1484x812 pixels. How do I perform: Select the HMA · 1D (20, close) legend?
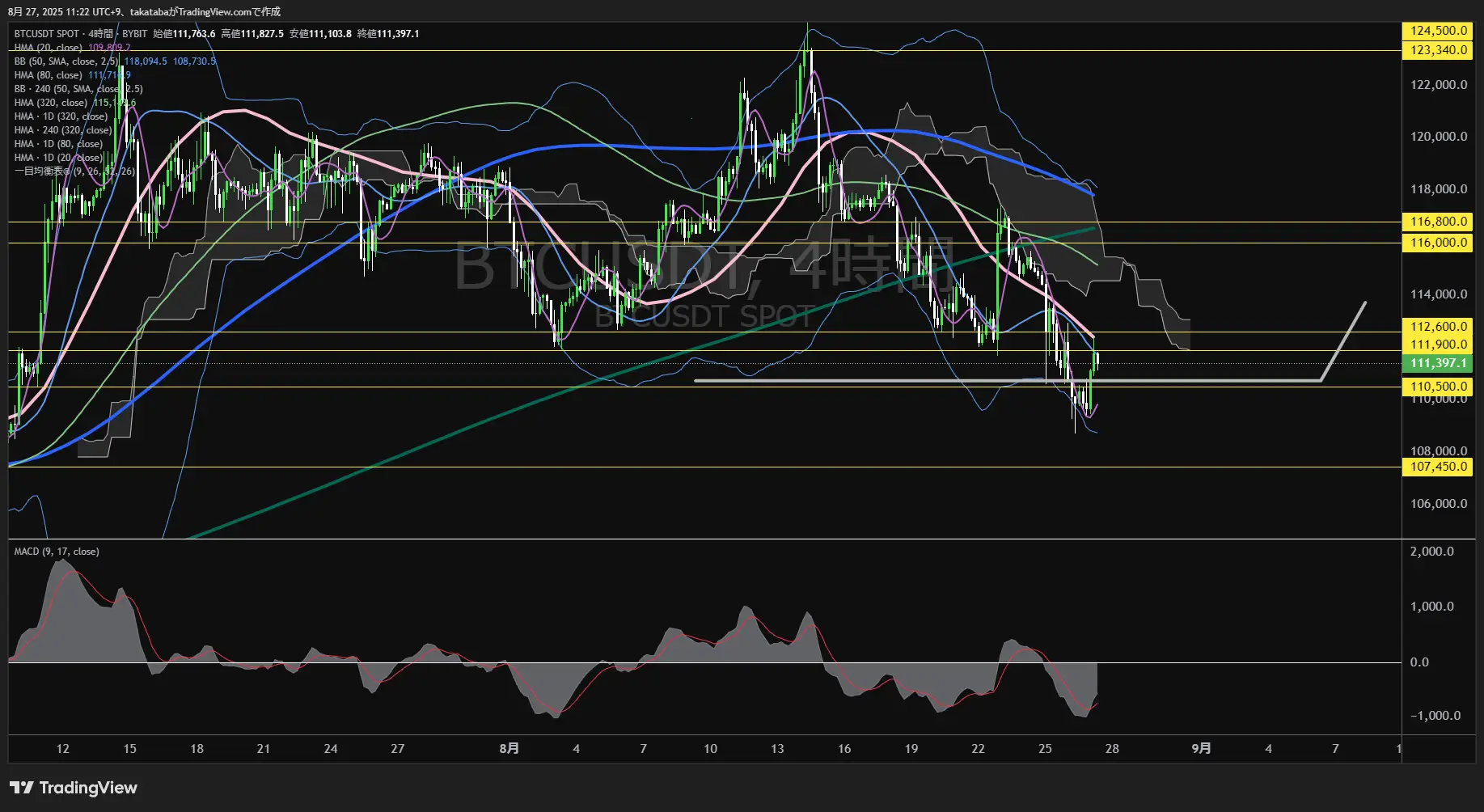[x=58, y=158]
